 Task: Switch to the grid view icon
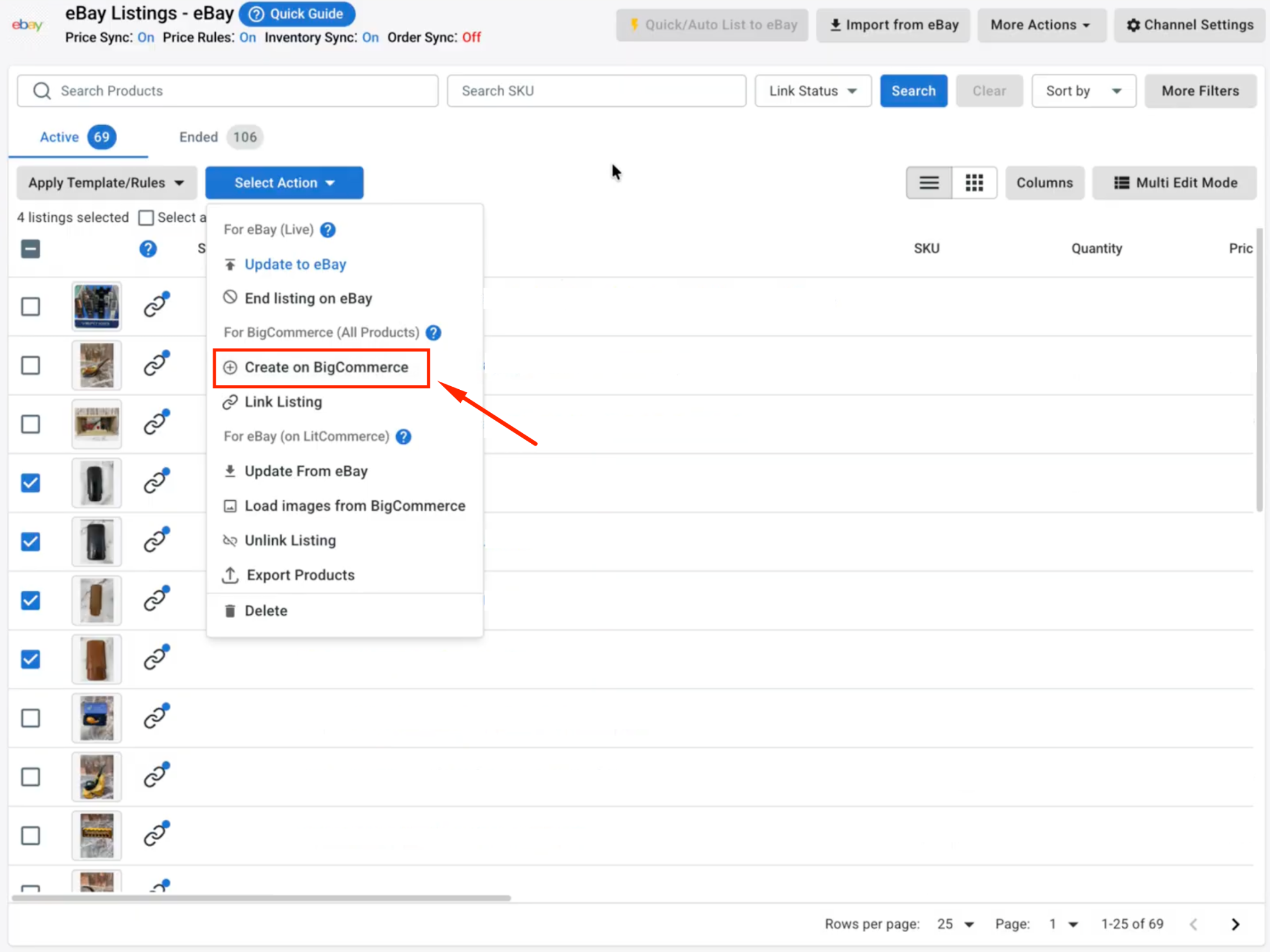[x=974, y=183]
